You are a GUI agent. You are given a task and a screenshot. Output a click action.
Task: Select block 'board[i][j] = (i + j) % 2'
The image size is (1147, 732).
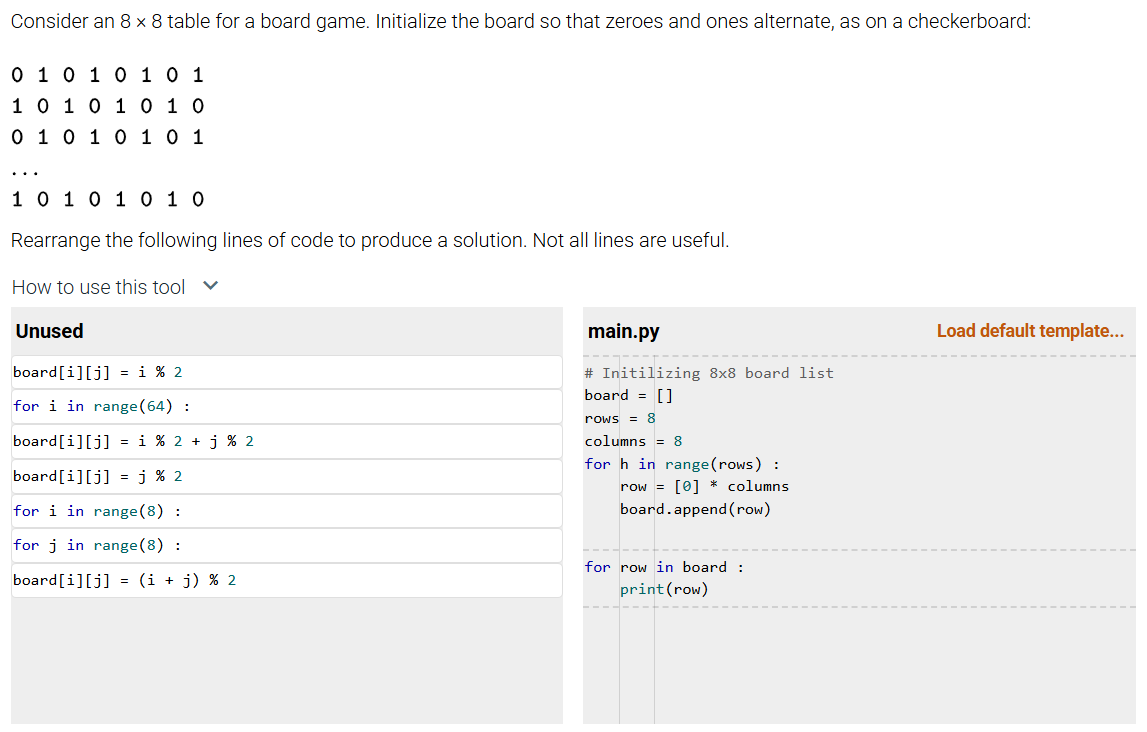pos(287,581)
